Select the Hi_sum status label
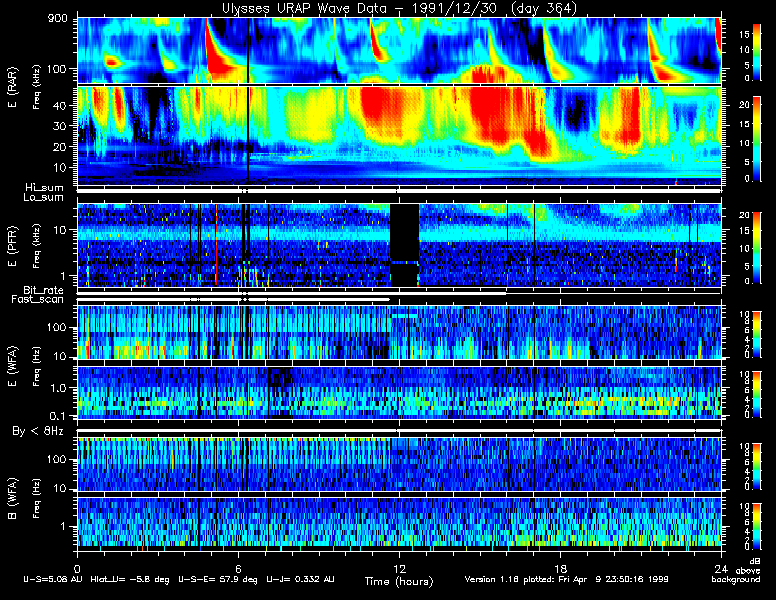 (x=43, y=188)
